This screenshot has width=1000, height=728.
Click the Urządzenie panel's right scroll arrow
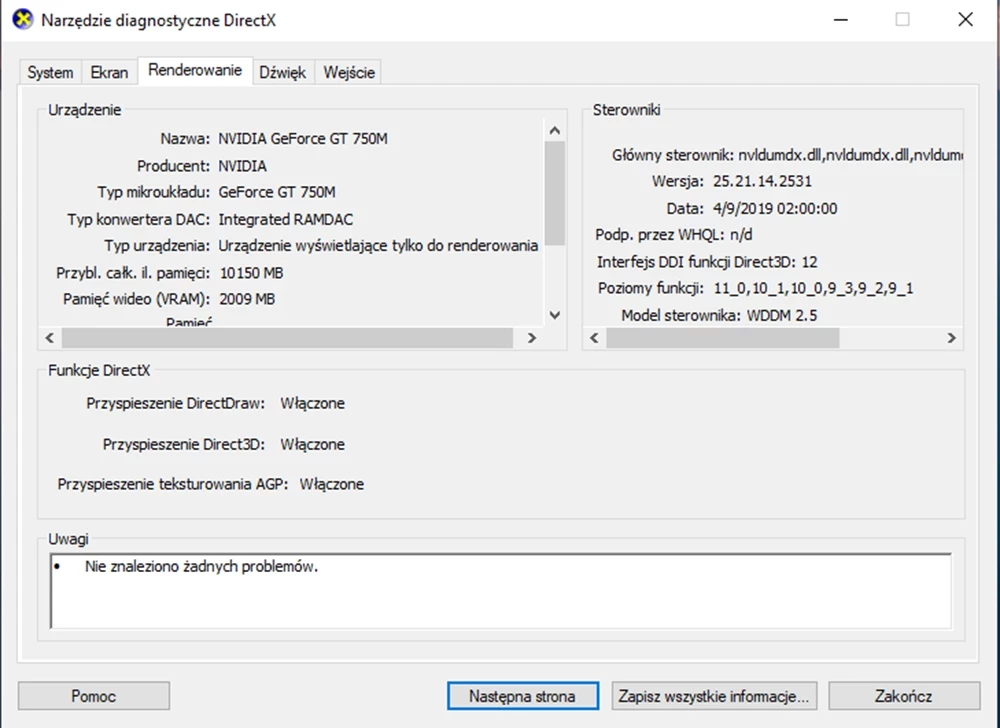[x=532, y=338]
